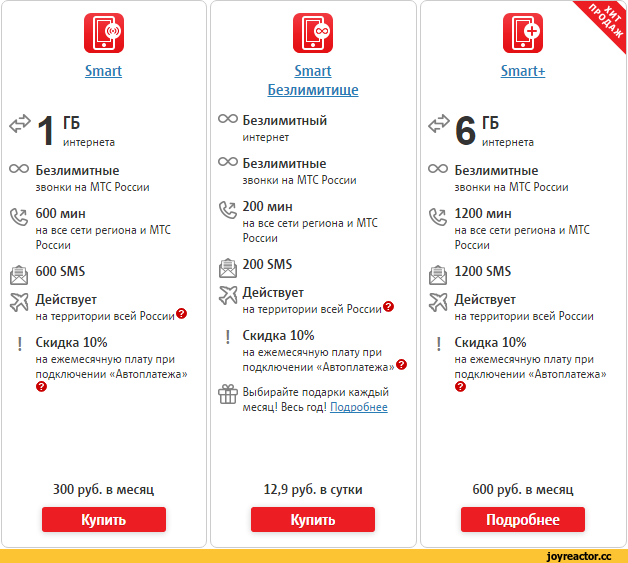Buy the Smart tariff for 300 руб.
Image resolution: width=628 pixels, height=563 pixels.
coord(104,519)
